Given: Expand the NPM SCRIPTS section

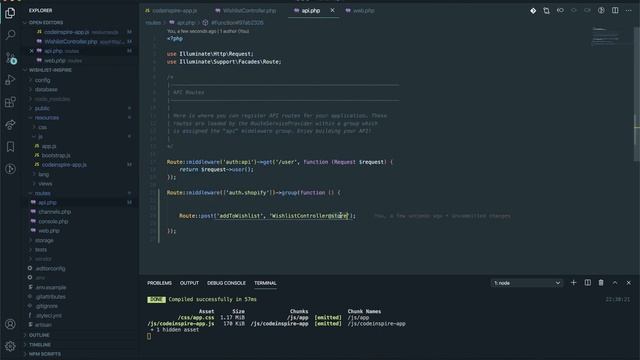Looking at the screenshot, I should [44, 354].
